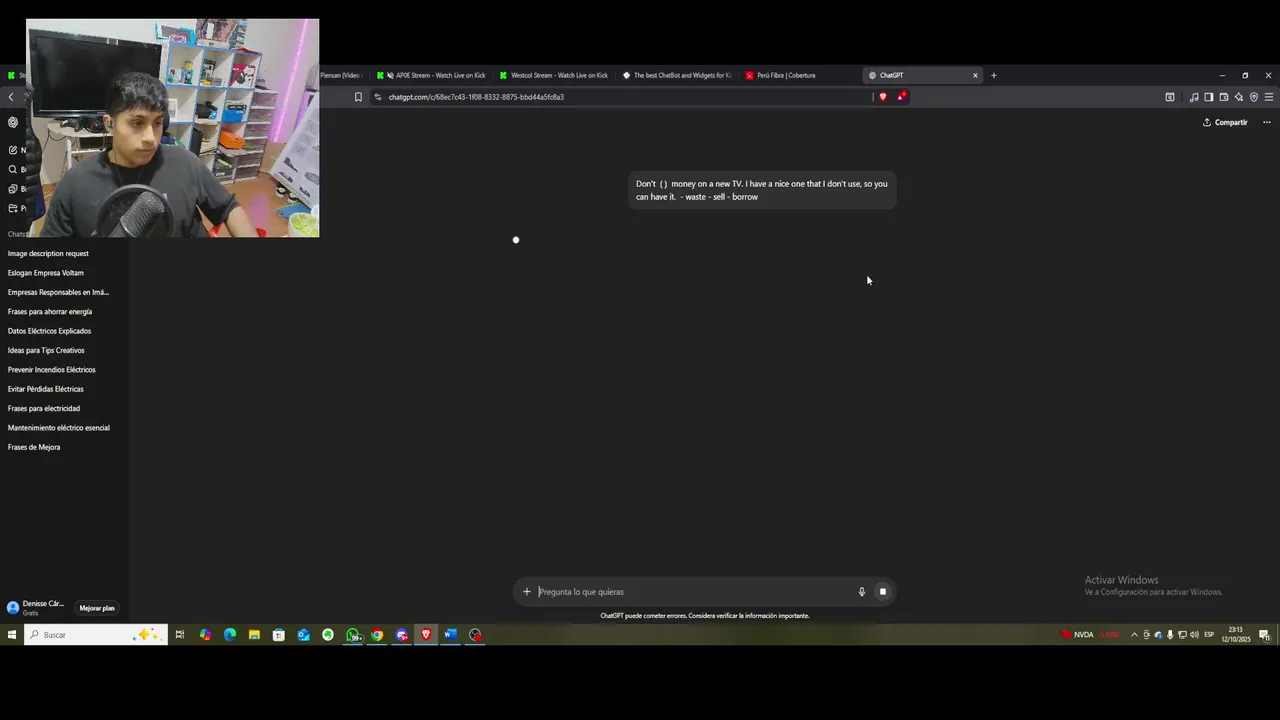Open the Empresas Responsables en Imá... chat
1280x720 pixels.
pos(58,292)
